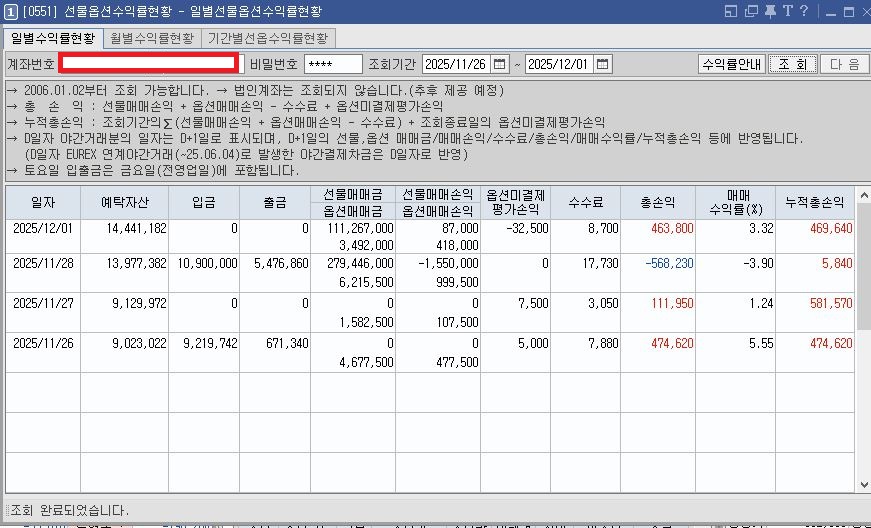Screen dimensions: 871x528
Task: Click the unsettled option value -32,500
Action: coord(527,228)
